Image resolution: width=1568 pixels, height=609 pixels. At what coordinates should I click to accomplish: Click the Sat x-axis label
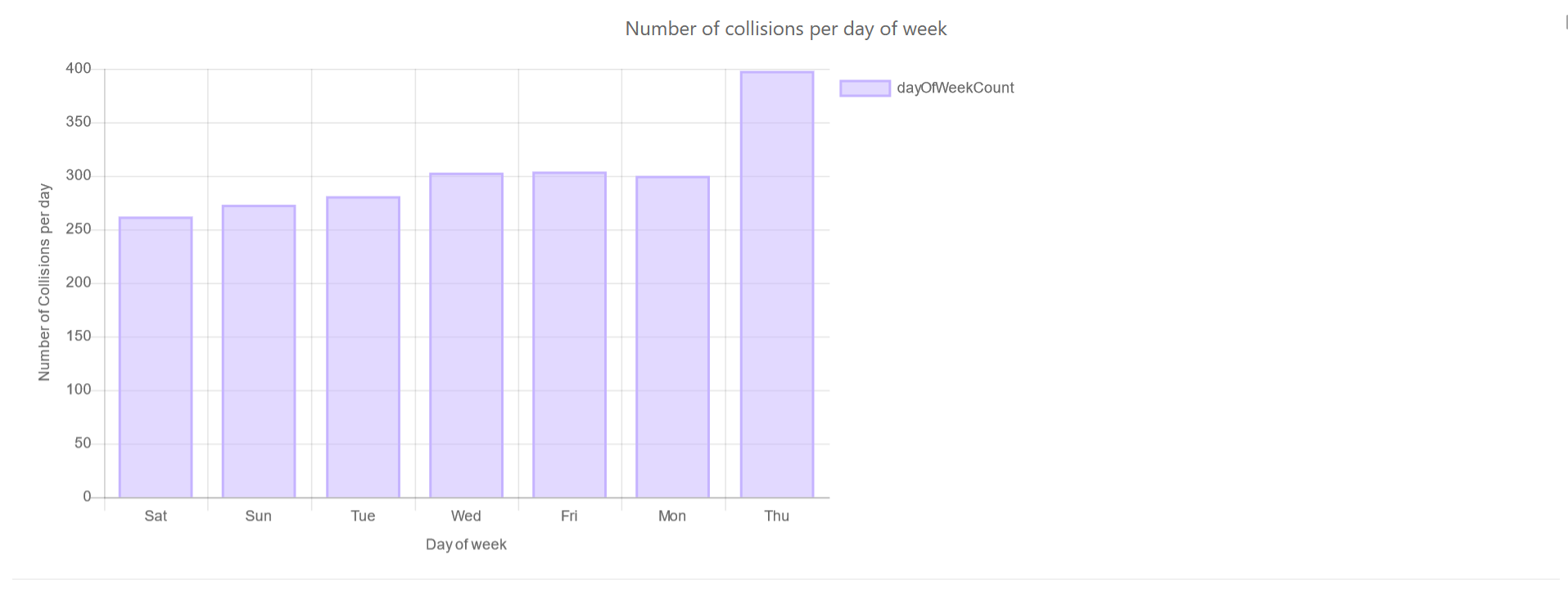pyautogui.click(x=156, y=516)
